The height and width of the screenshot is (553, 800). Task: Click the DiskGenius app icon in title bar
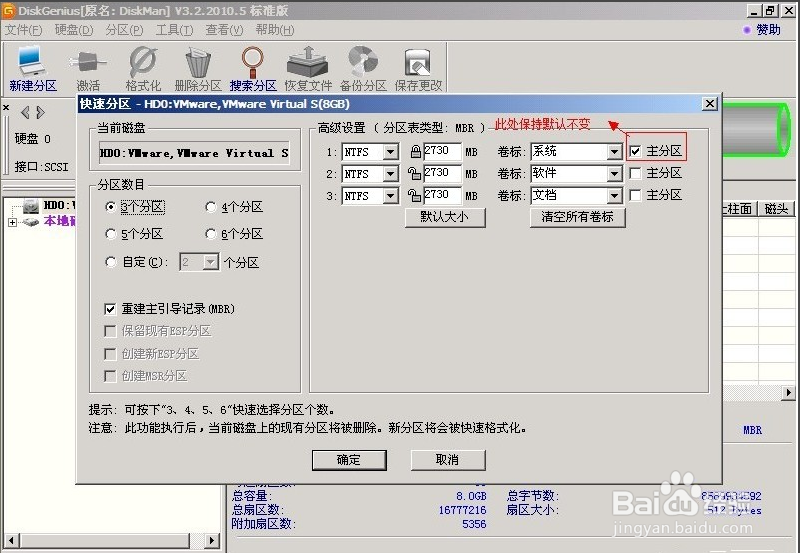pyautogui.click(x=9, y=10)
